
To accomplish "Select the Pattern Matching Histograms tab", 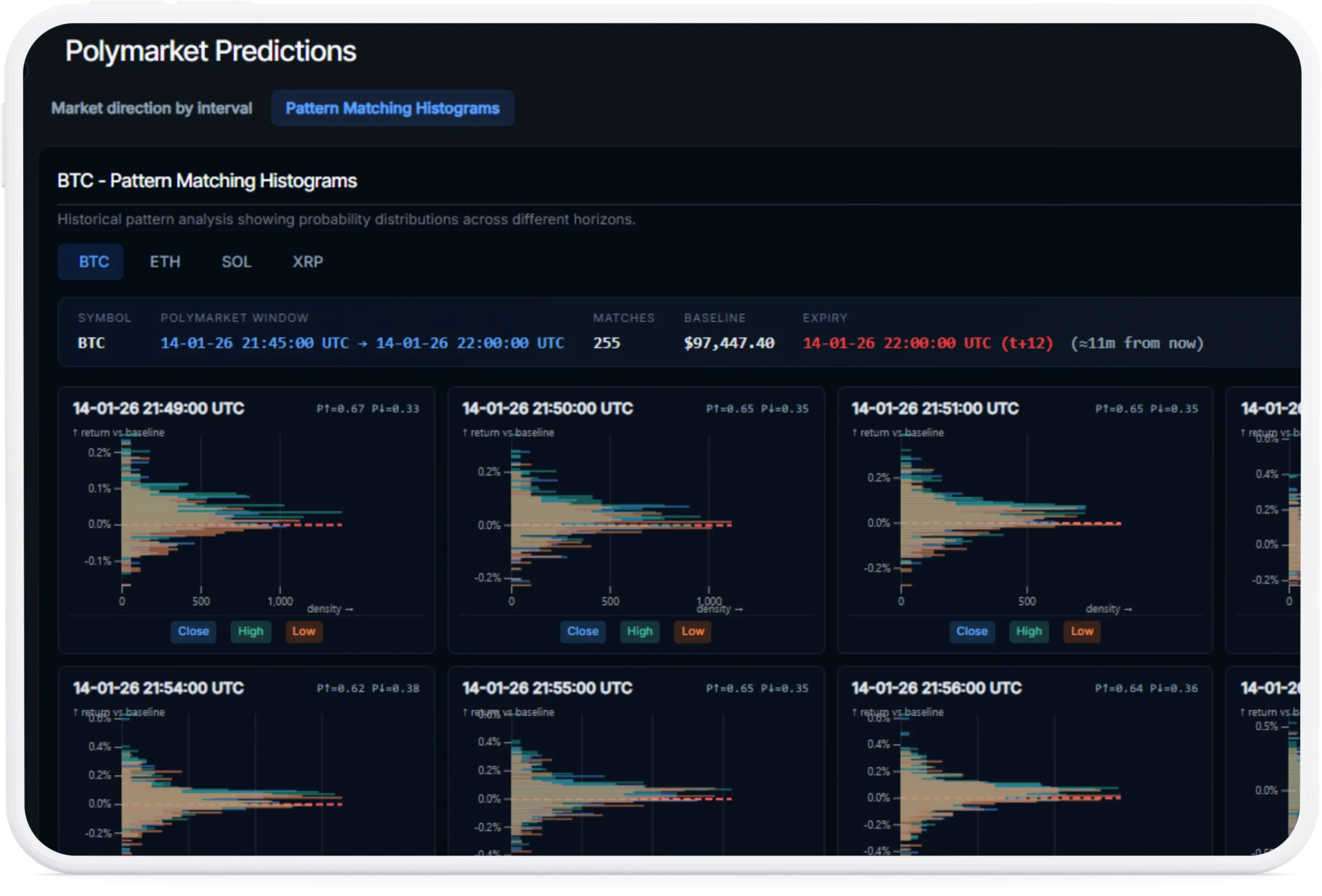I will pos(392,108).
